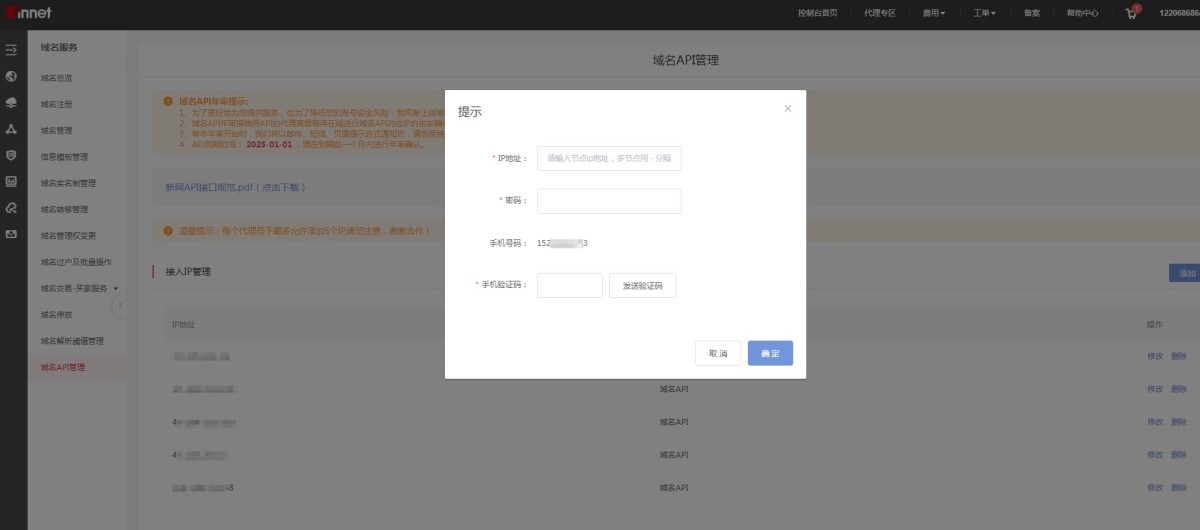Click the 发送验证码 button

coord(642,286)
